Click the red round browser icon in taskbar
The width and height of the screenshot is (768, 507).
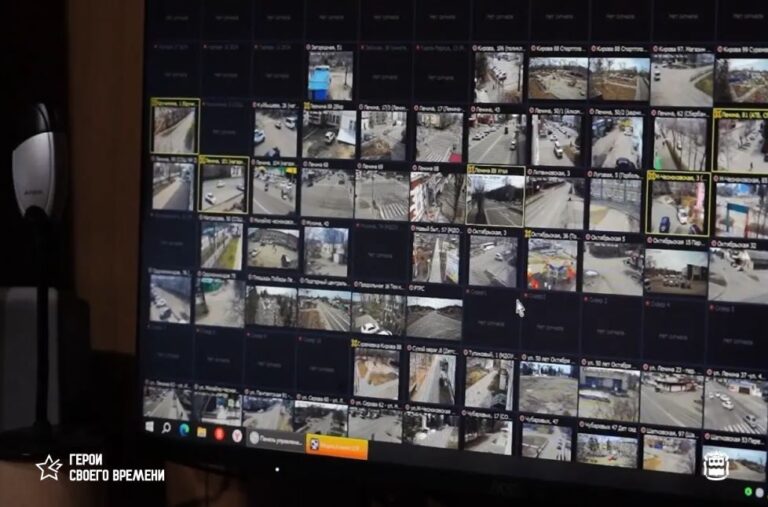coord(219,434)
